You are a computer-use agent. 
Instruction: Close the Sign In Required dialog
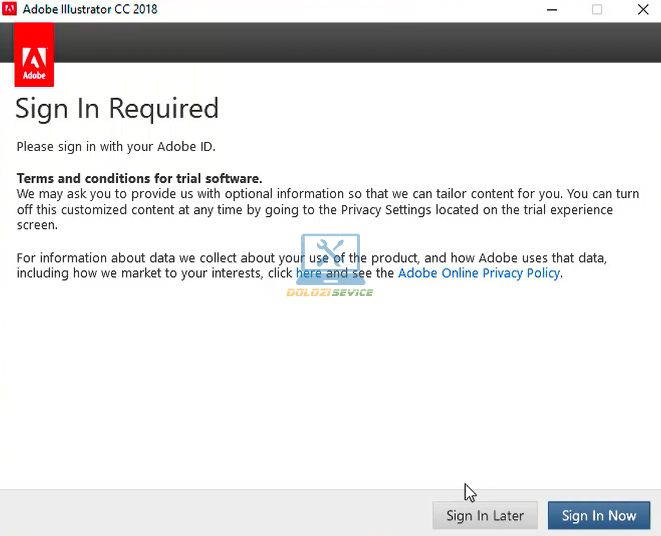(x=641, y=10)
